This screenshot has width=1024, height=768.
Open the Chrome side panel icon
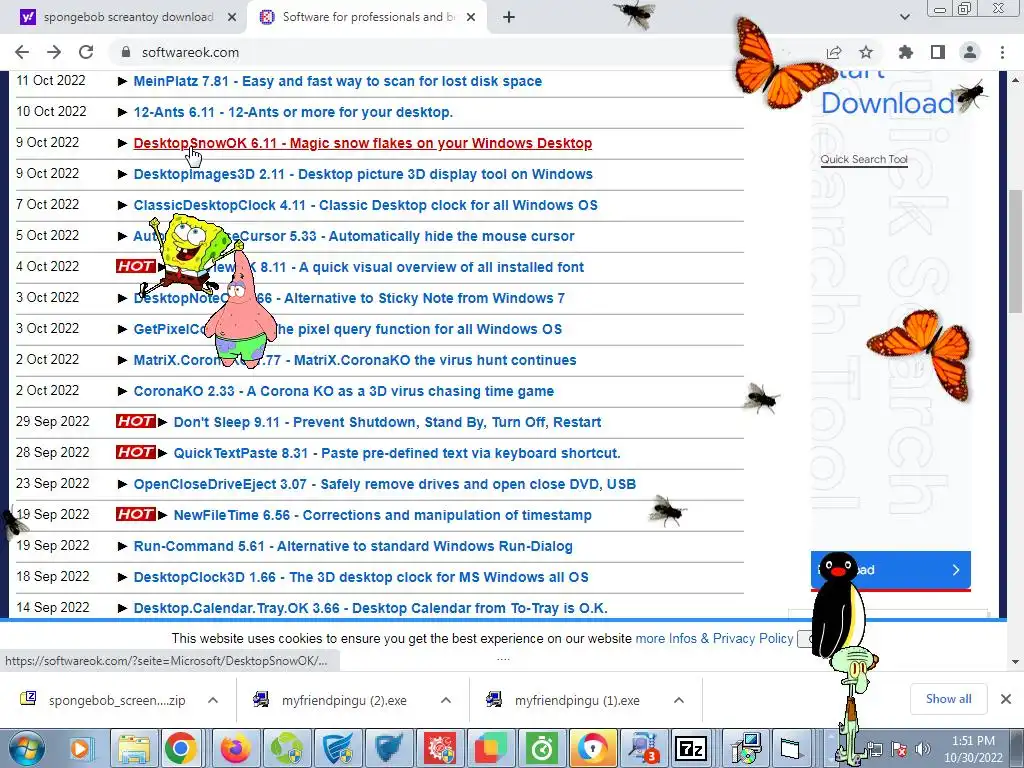[938, 52]
